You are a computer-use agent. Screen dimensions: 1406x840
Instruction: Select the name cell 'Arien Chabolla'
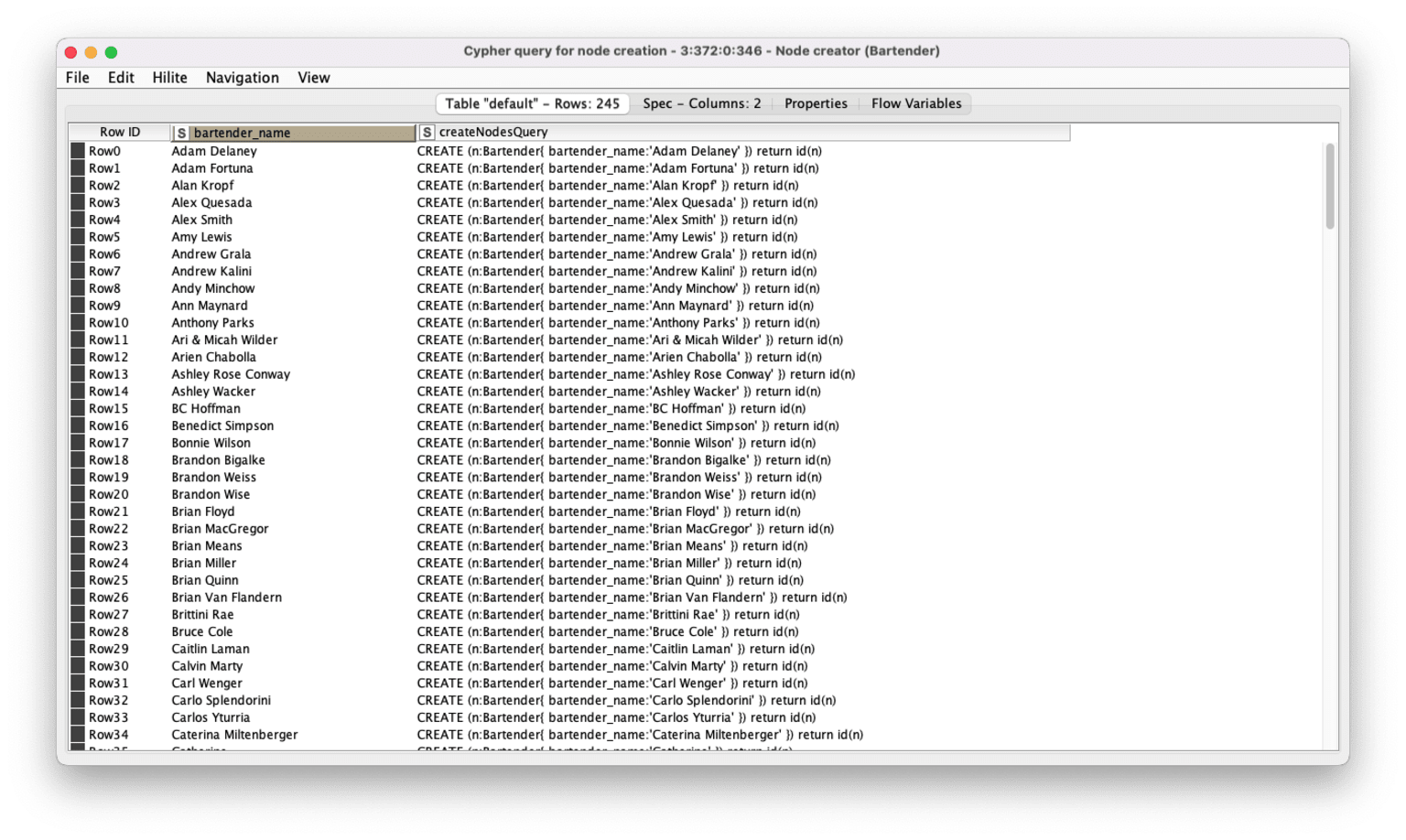pos(293,357)
